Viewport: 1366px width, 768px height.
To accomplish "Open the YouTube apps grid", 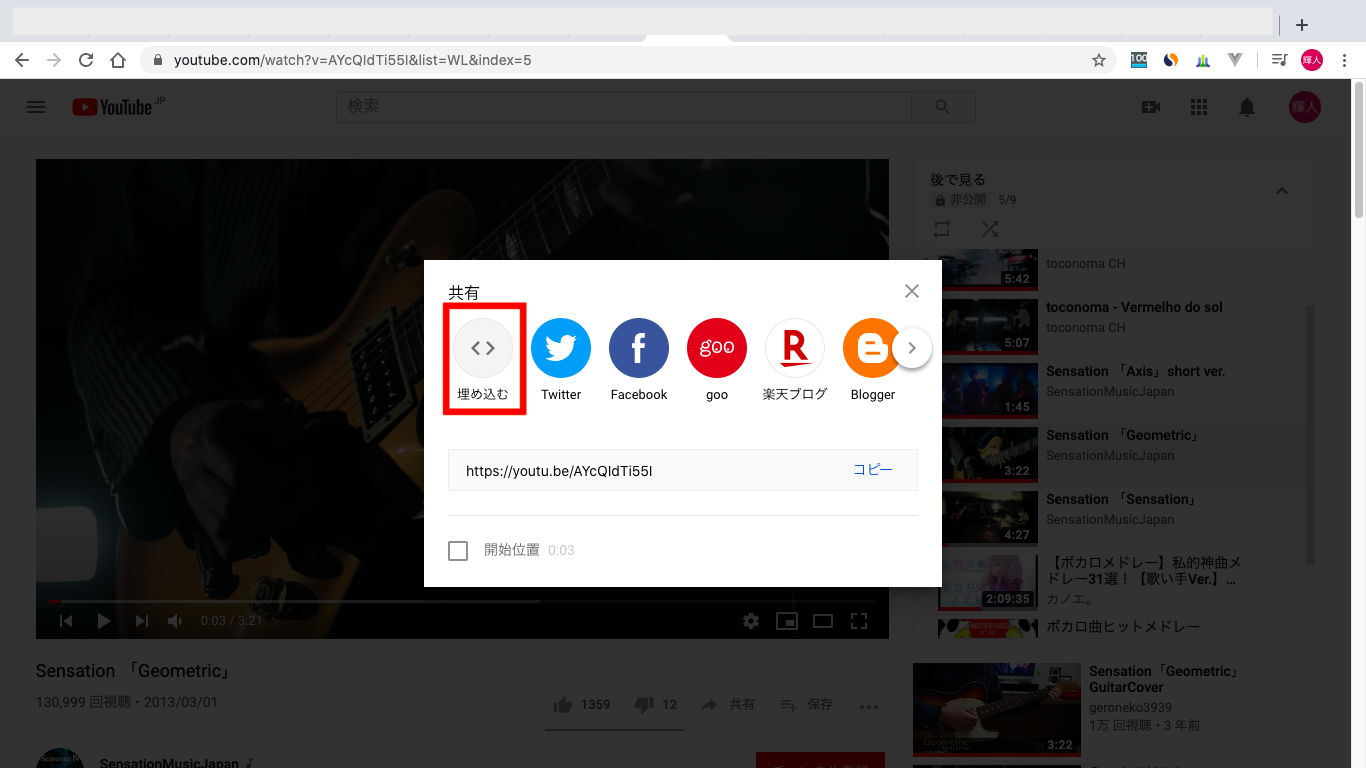I will tap(1198, 107).
